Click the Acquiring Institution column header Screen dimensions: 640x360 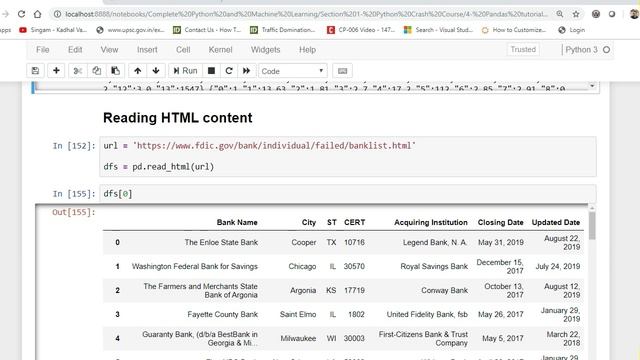431,222
